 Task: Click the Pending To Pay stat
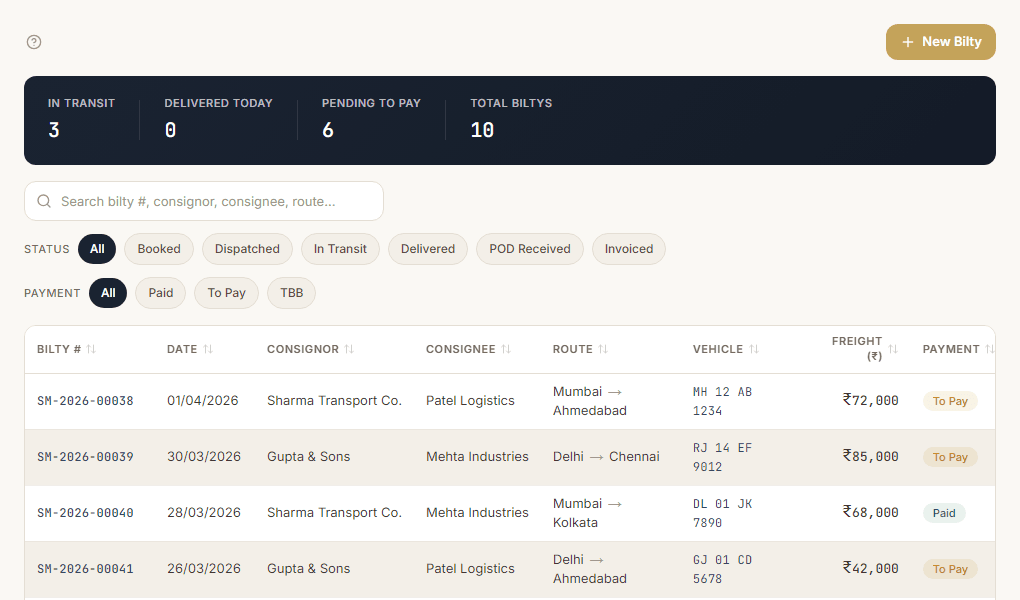pos(371,120)
